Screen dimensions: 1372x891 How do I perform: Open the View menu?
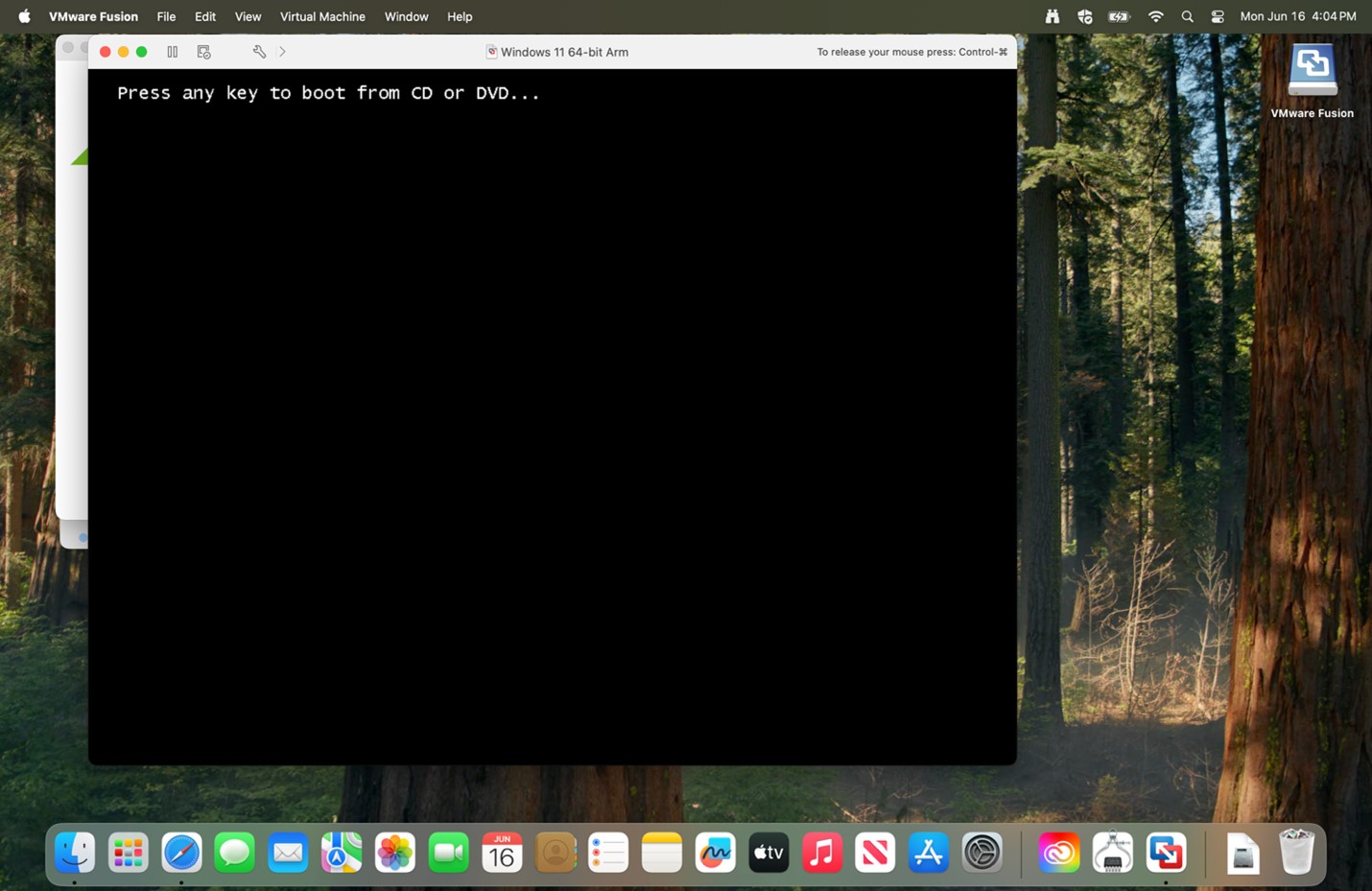(248, 16)
